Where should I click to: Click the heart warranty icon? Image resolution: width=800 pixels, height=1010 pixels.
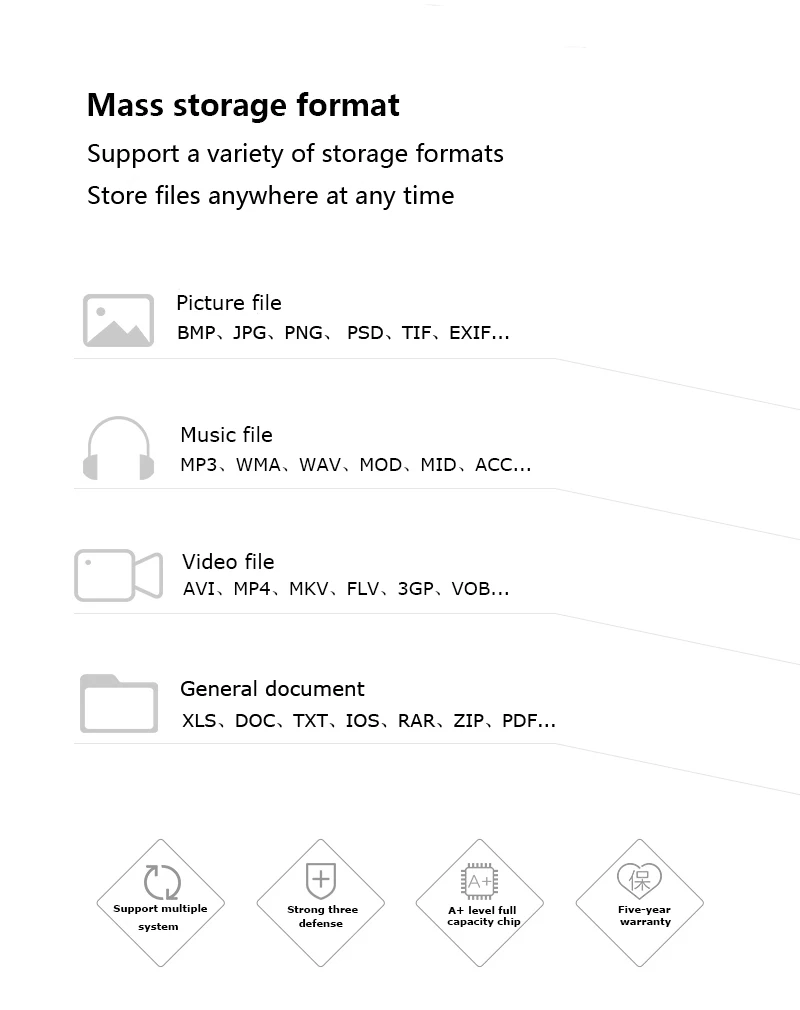tap(640, 881)
